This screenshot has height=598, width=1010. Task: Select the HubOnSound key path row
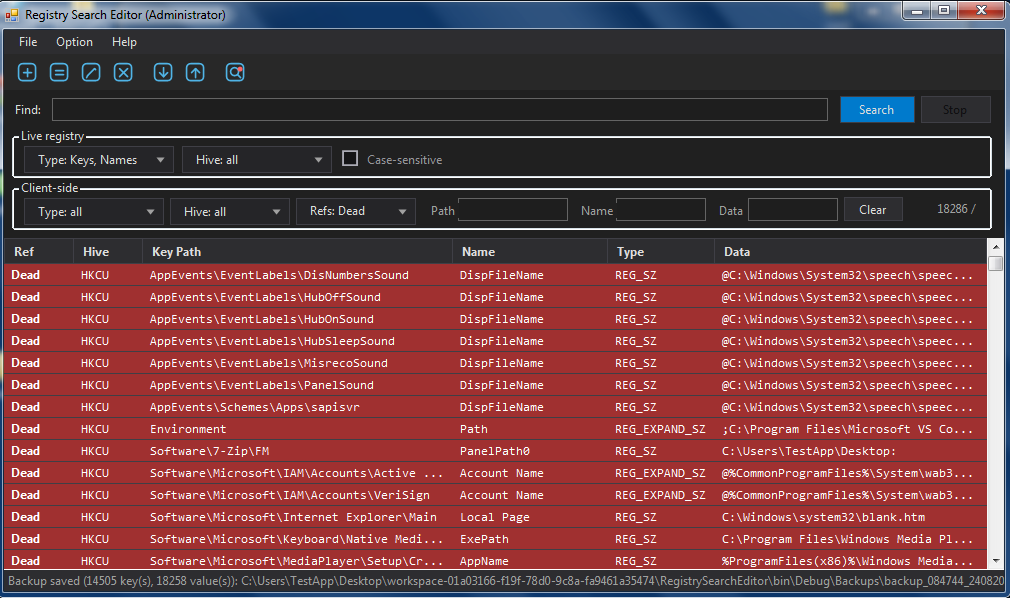pyautogui.click(x=495, y=319)
